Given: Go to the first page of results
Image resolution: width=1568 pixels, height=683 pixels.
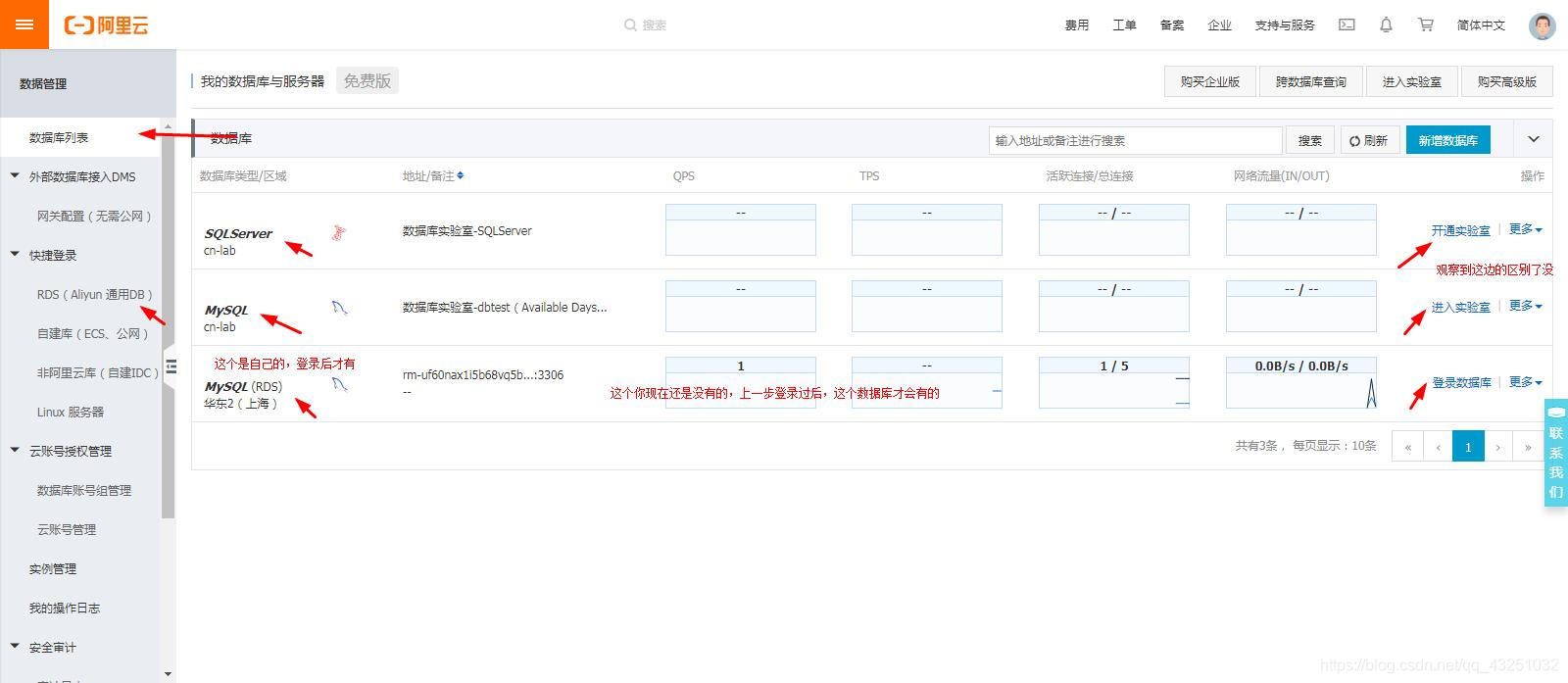Looking at the screenshot, I should point(1407,446).
